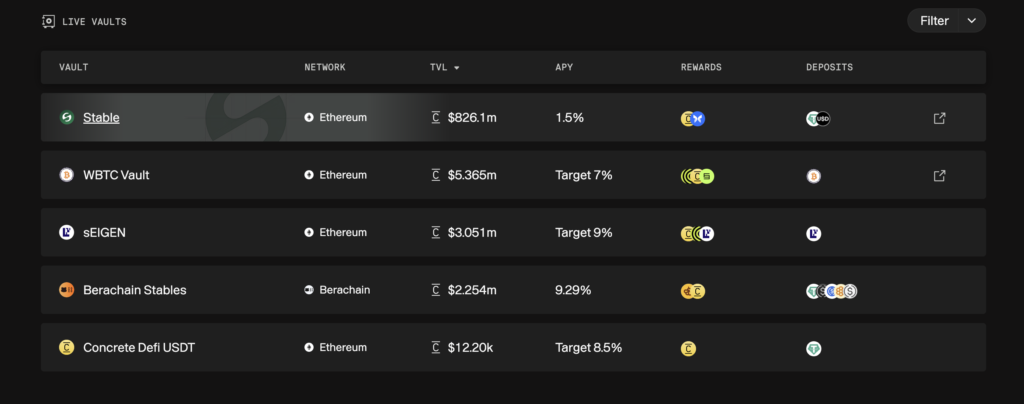This screenshot has height=404, width=1024.
Task: Click the Berachain Stables orange logo icon
Action: click(67, 290)
